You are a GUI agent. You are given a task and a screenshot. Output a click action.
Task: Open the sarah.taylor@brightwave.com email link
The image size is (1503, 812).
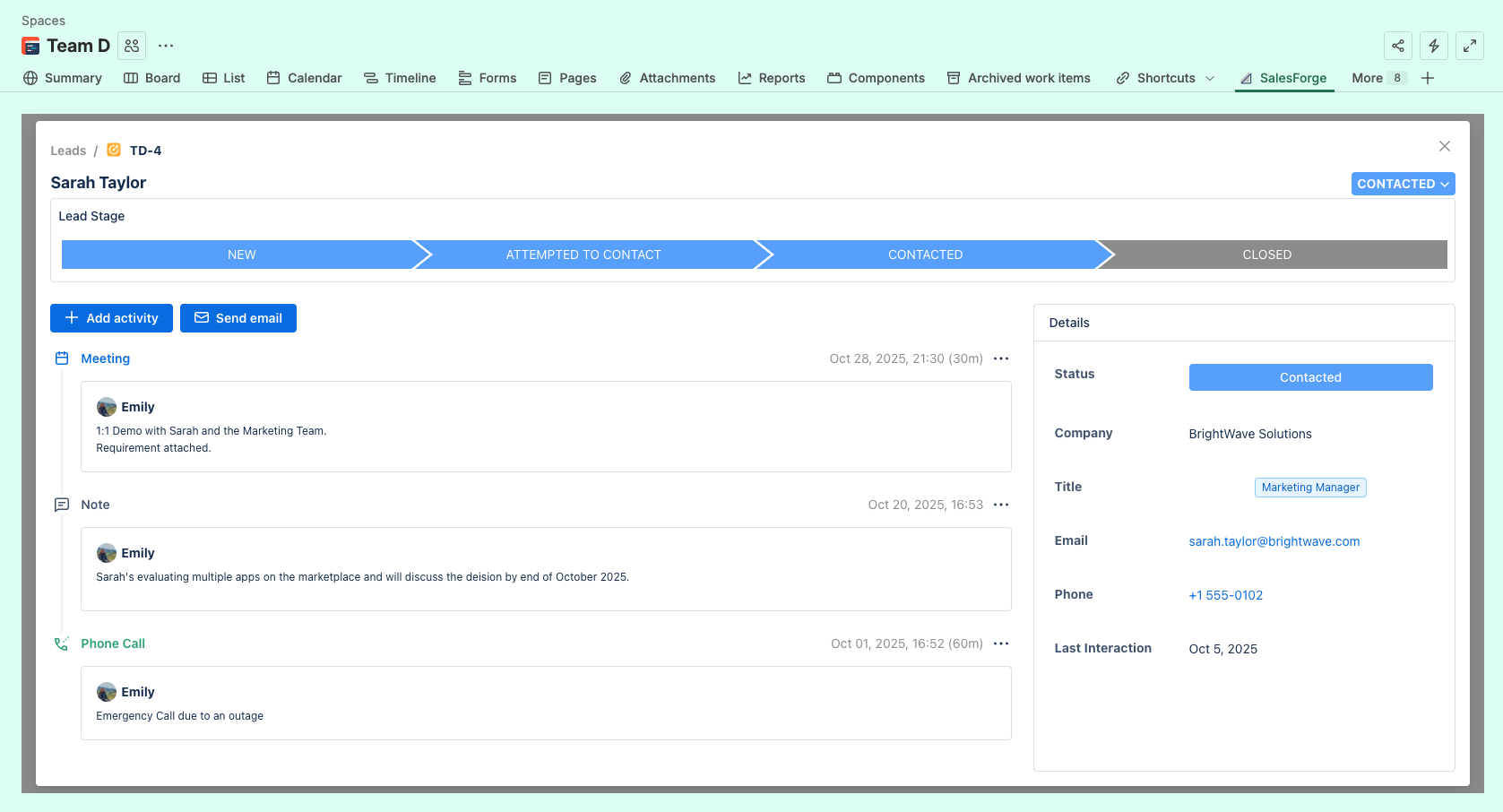1274,541
